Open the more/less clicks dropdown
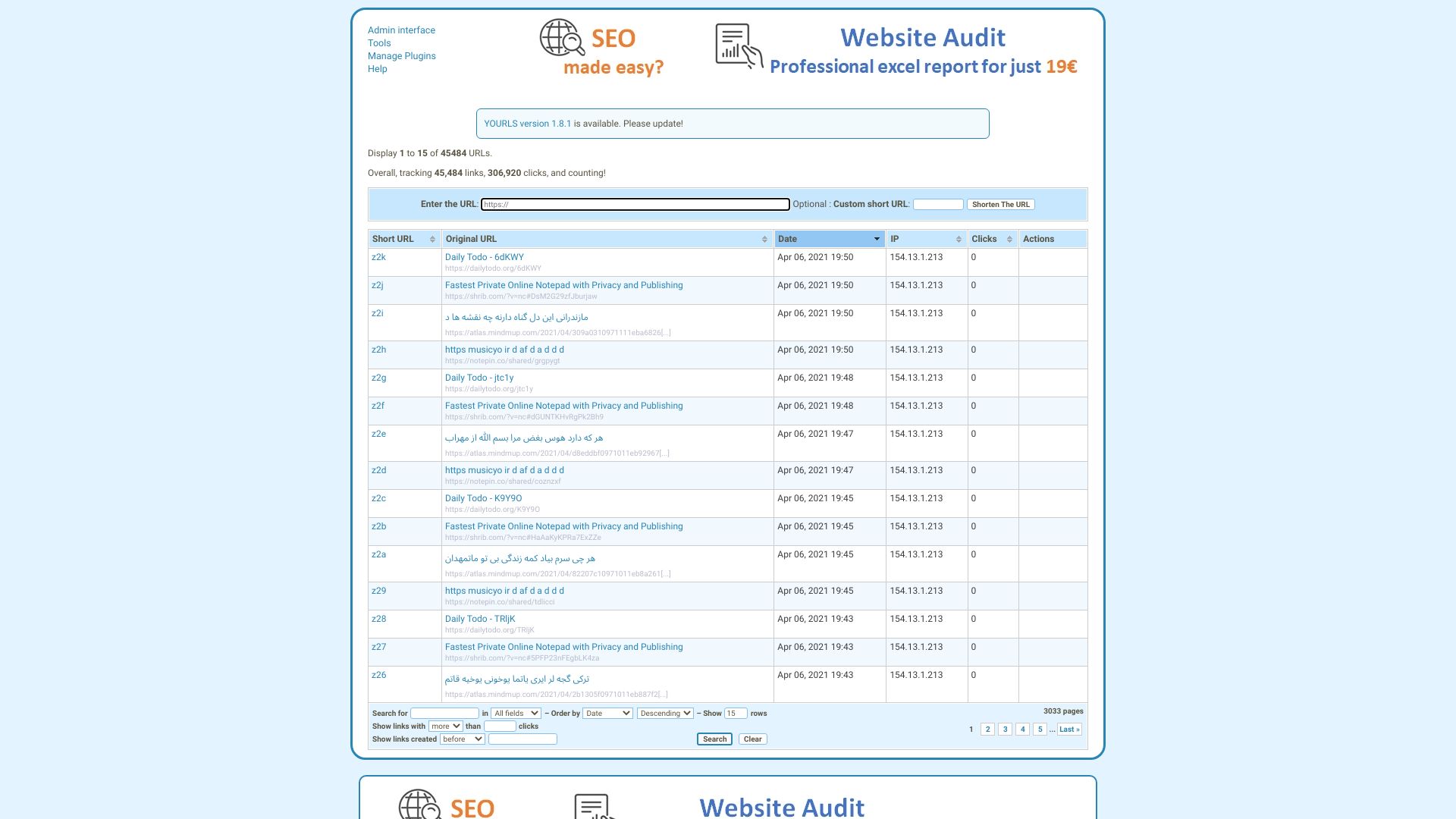The height and width of the screenshot is (819, 1456). point(446,726)
